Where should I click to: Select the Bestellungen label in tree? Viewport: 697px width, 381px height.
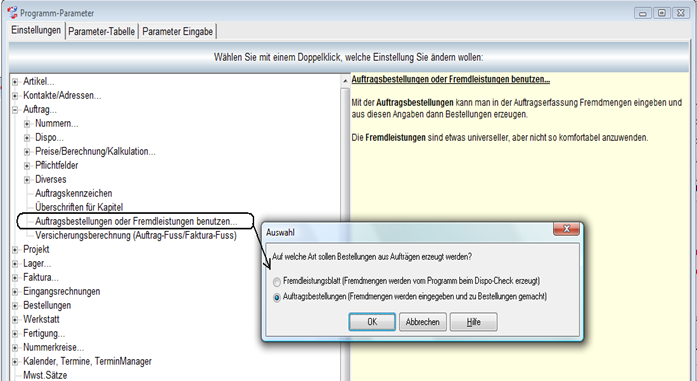click(47, 305)
